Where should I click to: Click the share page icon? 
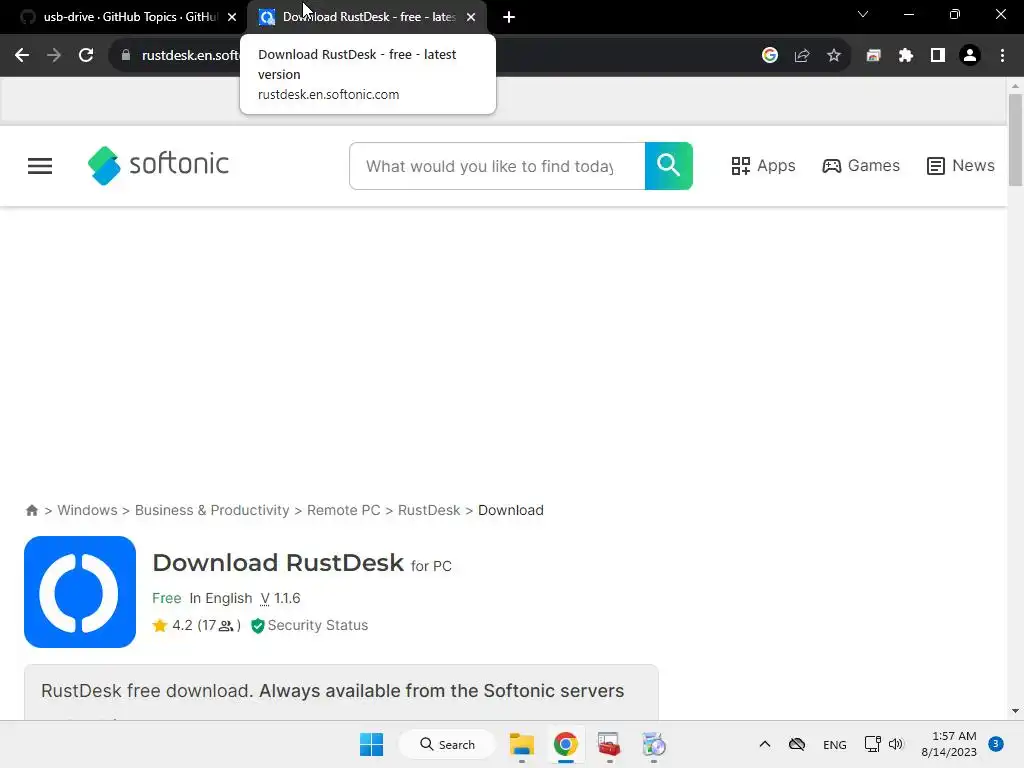pos(802,56)
